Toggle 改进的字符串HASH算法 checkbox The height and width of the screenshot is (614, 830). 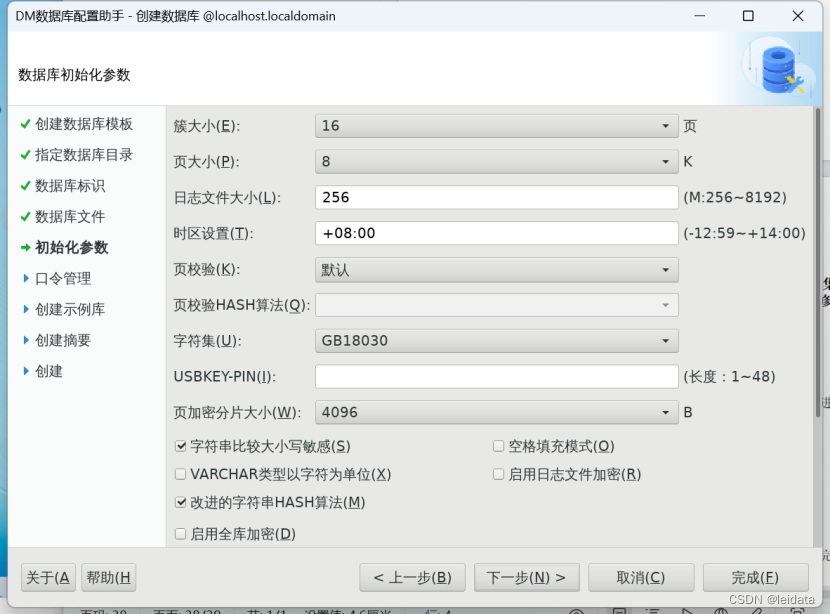pyautogui.click(x=181, y=502)
